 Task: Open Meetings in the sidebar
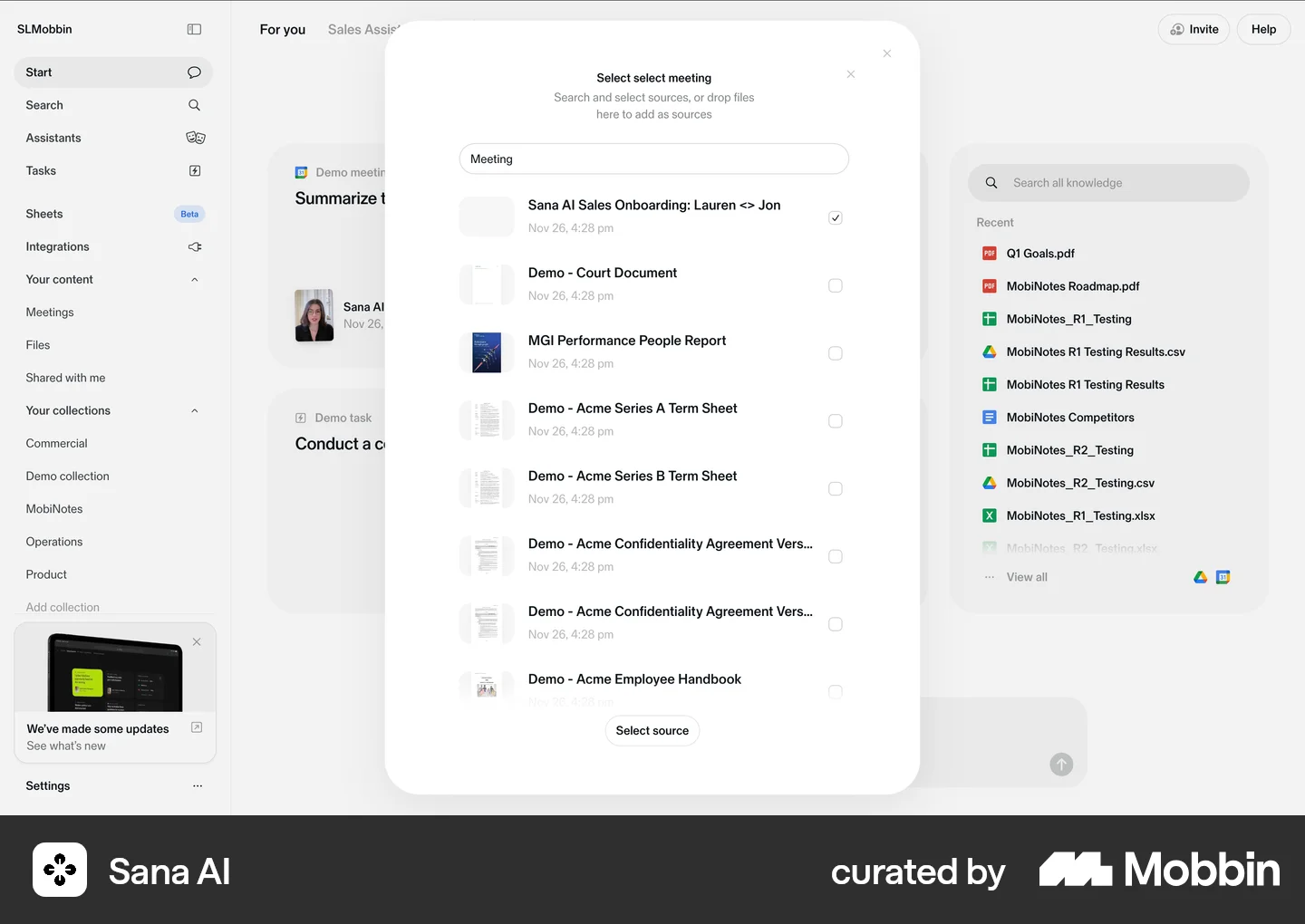(50, 313)
